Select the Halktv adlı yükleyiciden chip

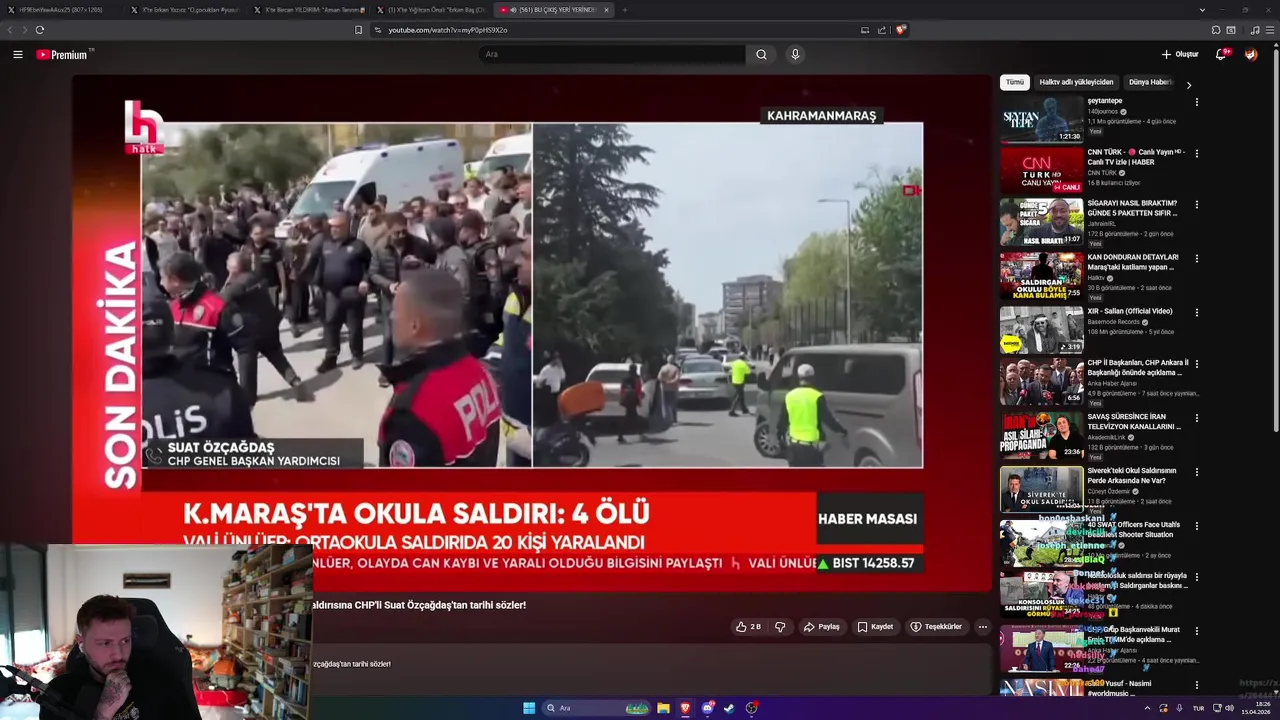[1076, 82]
